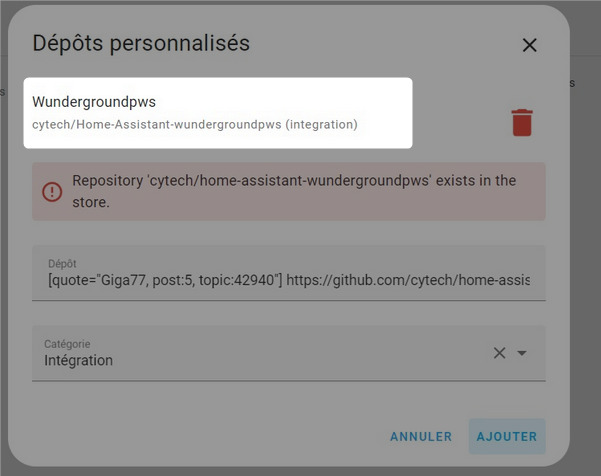Close the Dépôts personnalisés dialog

coord(530,45)
